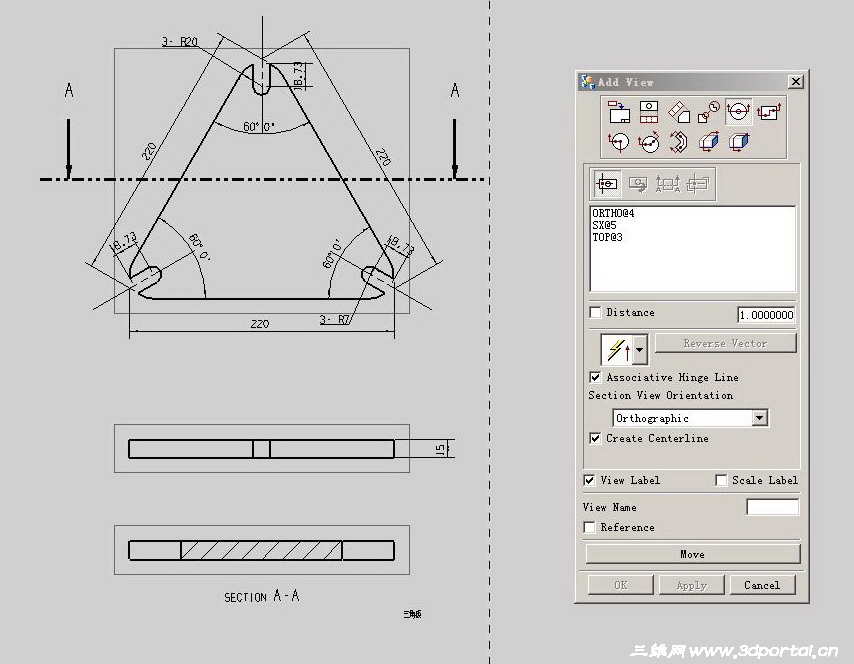Image resolution: width=854 pixels, height=664 pixels.
Task: Confirm with the OK button
Action: click(620, 586)
